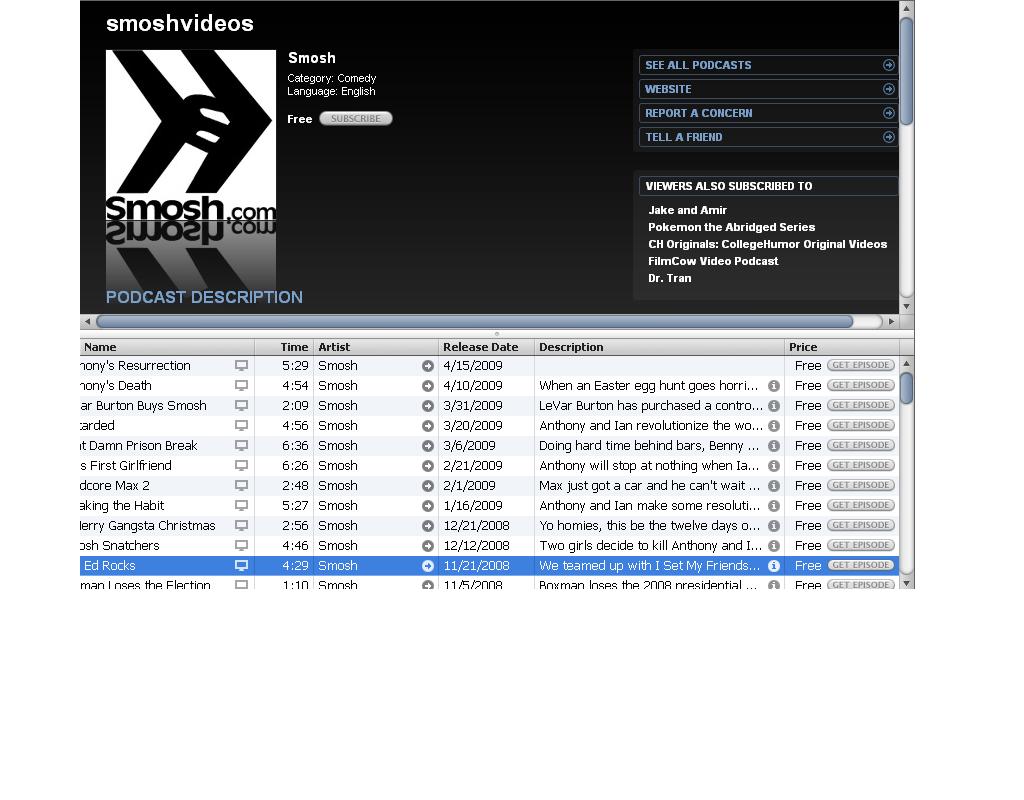Open Dr. Tran podcast
This screenshot has height=800, width=1024.
pyautogui.click(x=669, y=278)
